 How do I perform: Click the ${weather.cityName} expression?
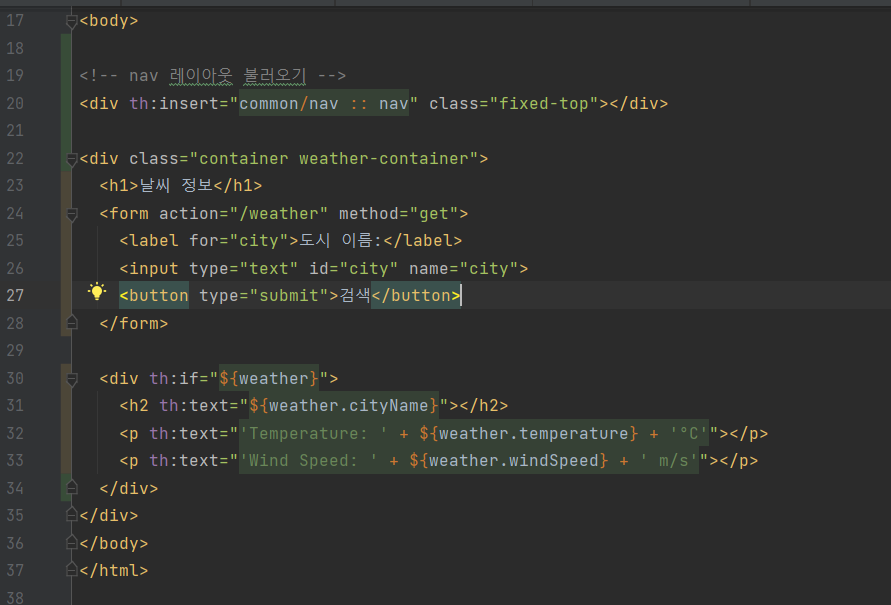point(344,406)
